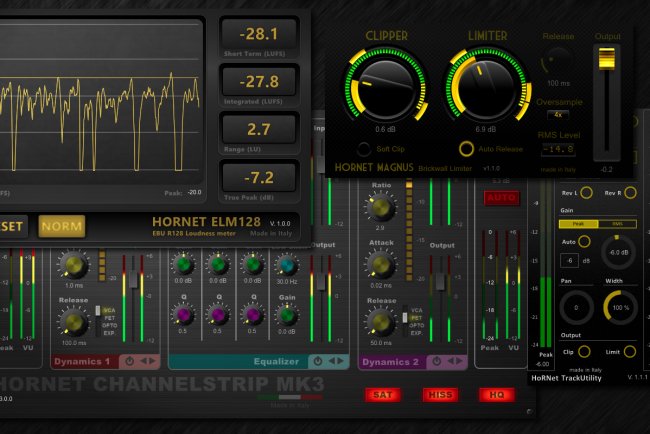Viewport: 650px width, 434px height.
Task: Select Peak gain mode in TrackUtility
Action: pyautogui.click(x=578, y=224)
